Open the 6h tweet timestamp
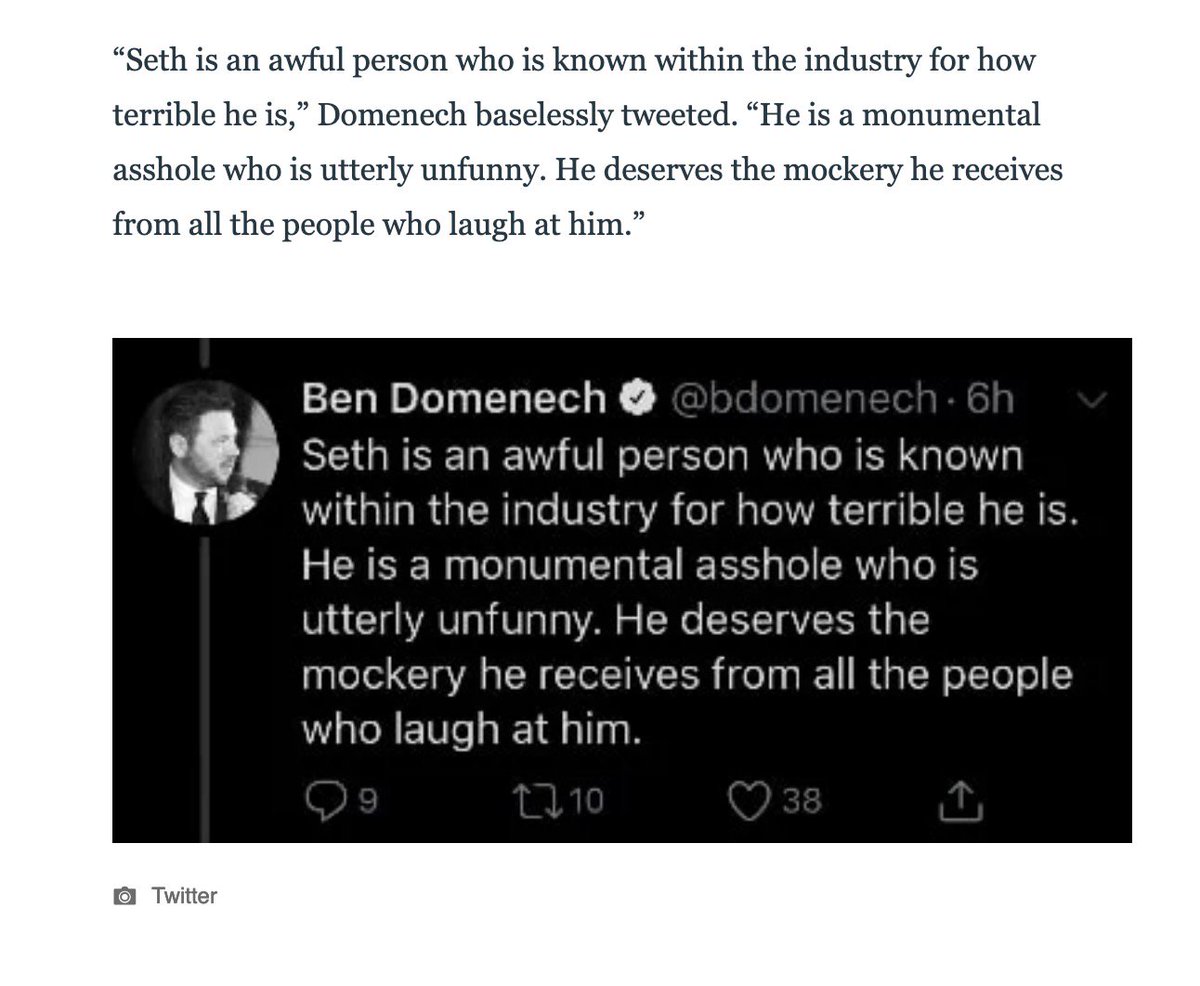 click(x=990, y=400)
